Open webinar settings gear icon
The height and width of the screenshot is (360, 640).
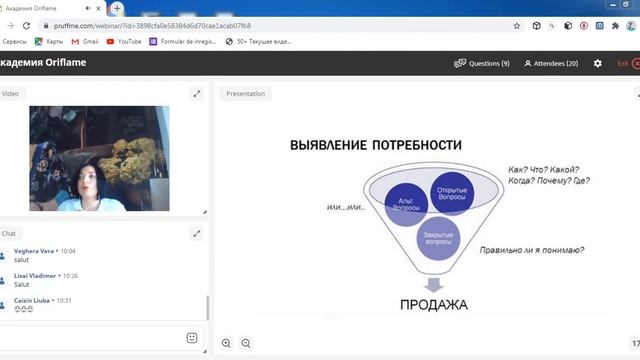(598, 63)
